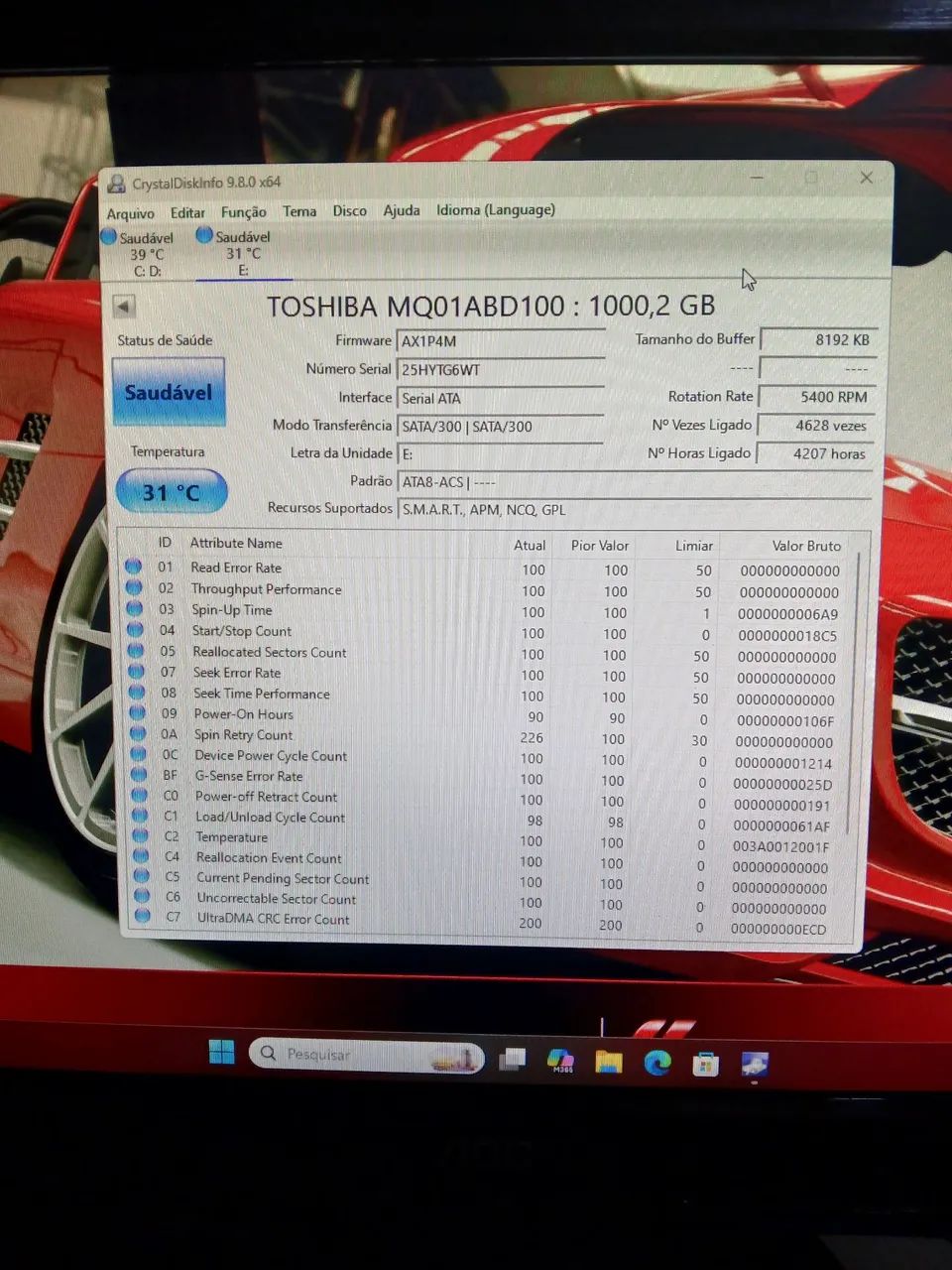
Task: Click the Recursos Suportados field
Action: (635, 509)
